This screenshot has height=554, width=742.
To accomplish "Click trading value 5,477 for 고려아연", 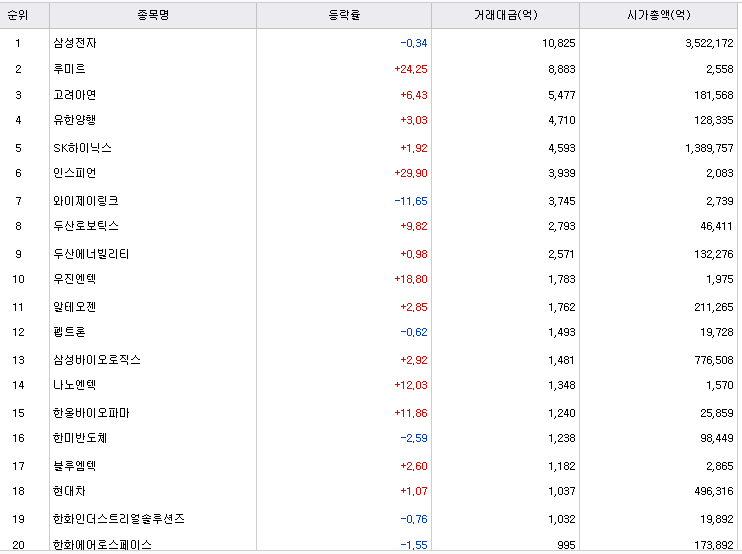I will point(562,95).
